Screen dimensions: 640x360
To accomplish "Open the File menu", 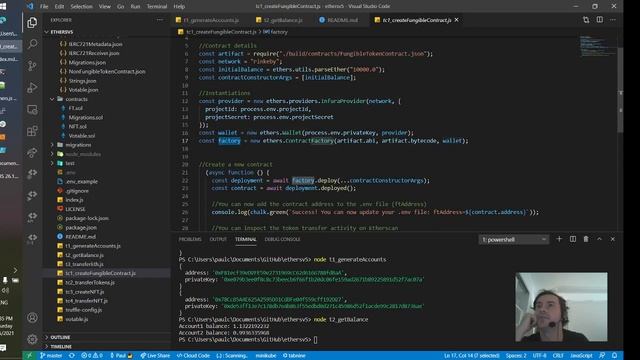I will click(44, 6).
